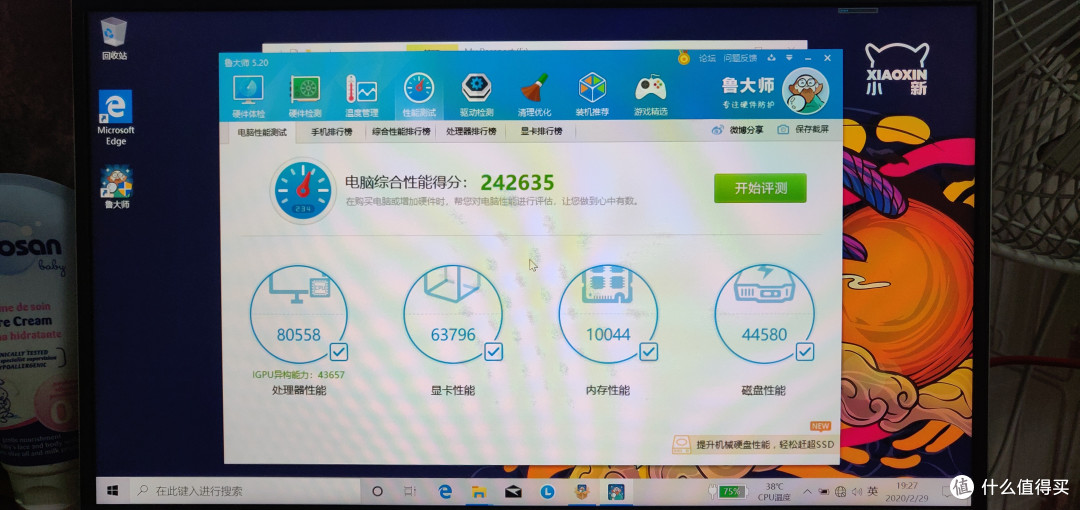Screen dimensions: 1080x510
Task: Click the hard disk icon in bottom banner
Action: pos(682,443)
